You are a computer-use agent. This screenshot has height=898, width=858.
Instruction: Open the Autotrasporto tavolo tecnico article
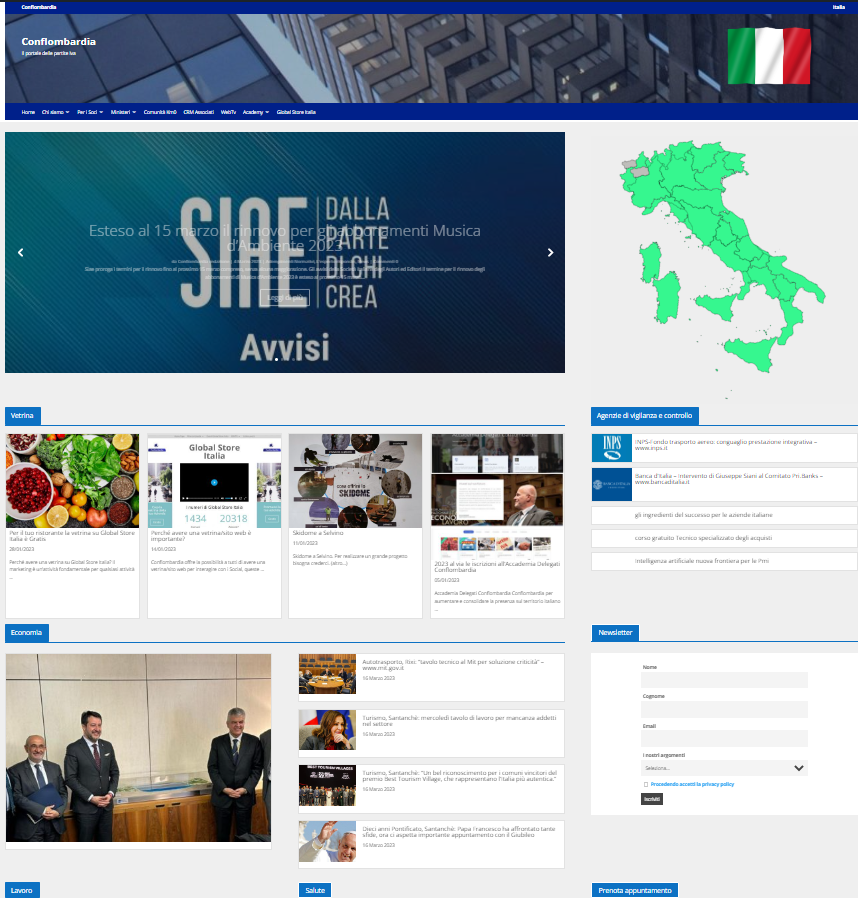453,664
